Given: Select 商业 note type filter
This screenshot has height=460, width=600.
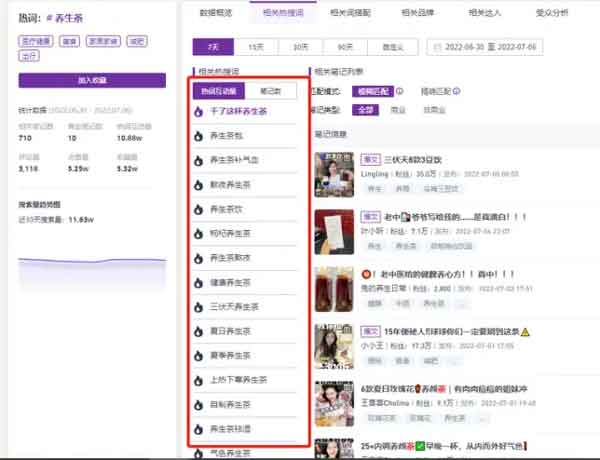Looking at the screenshot, I should [x=398, y=110].
